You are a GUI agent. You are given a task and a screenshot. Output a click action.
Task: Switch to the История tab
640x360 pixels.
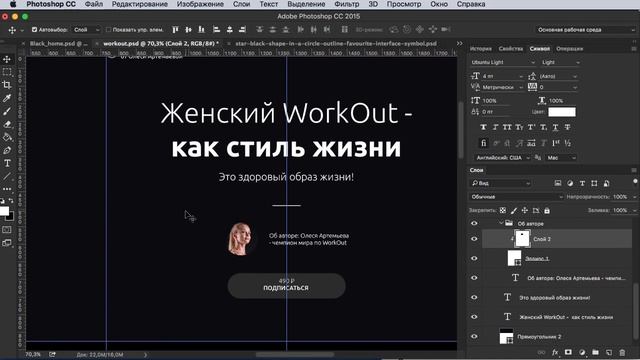(480, 49)
